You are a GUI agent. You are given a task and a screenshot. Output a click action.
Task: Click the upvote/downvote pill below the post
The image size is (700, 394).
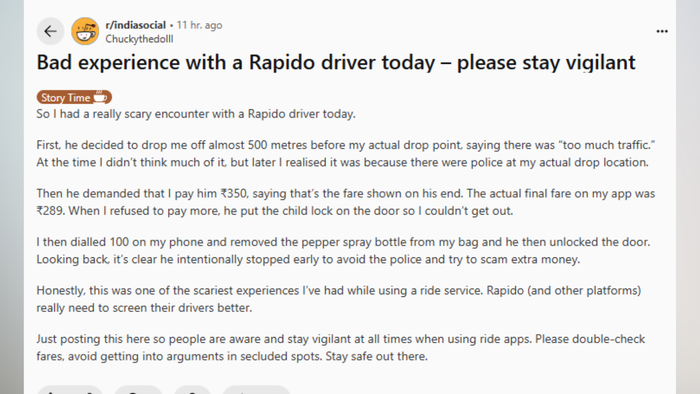[x=70, y=390]
